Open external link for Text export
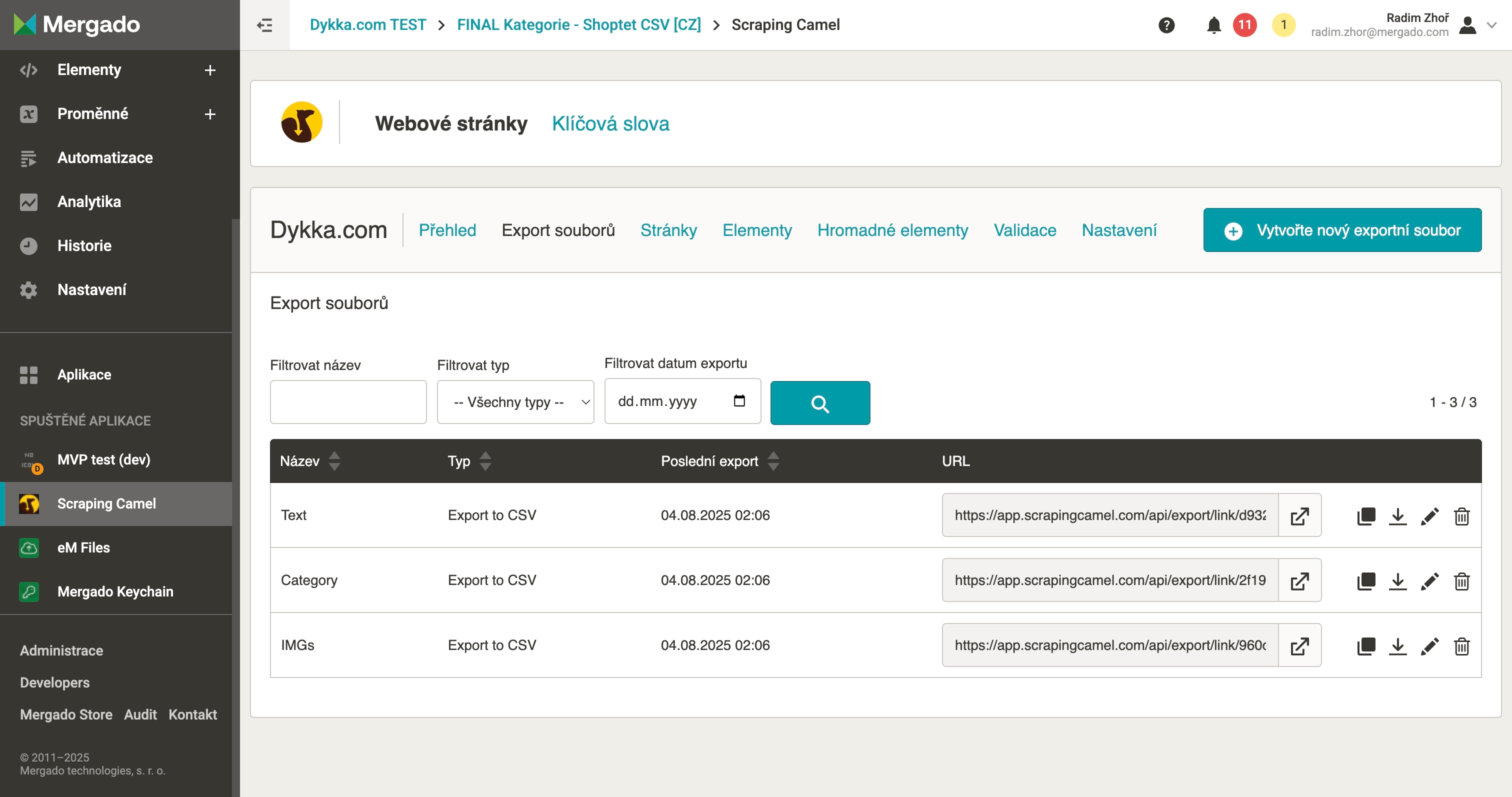Viewport: 1512px width, 797px height. click(x=1299, y=516)
